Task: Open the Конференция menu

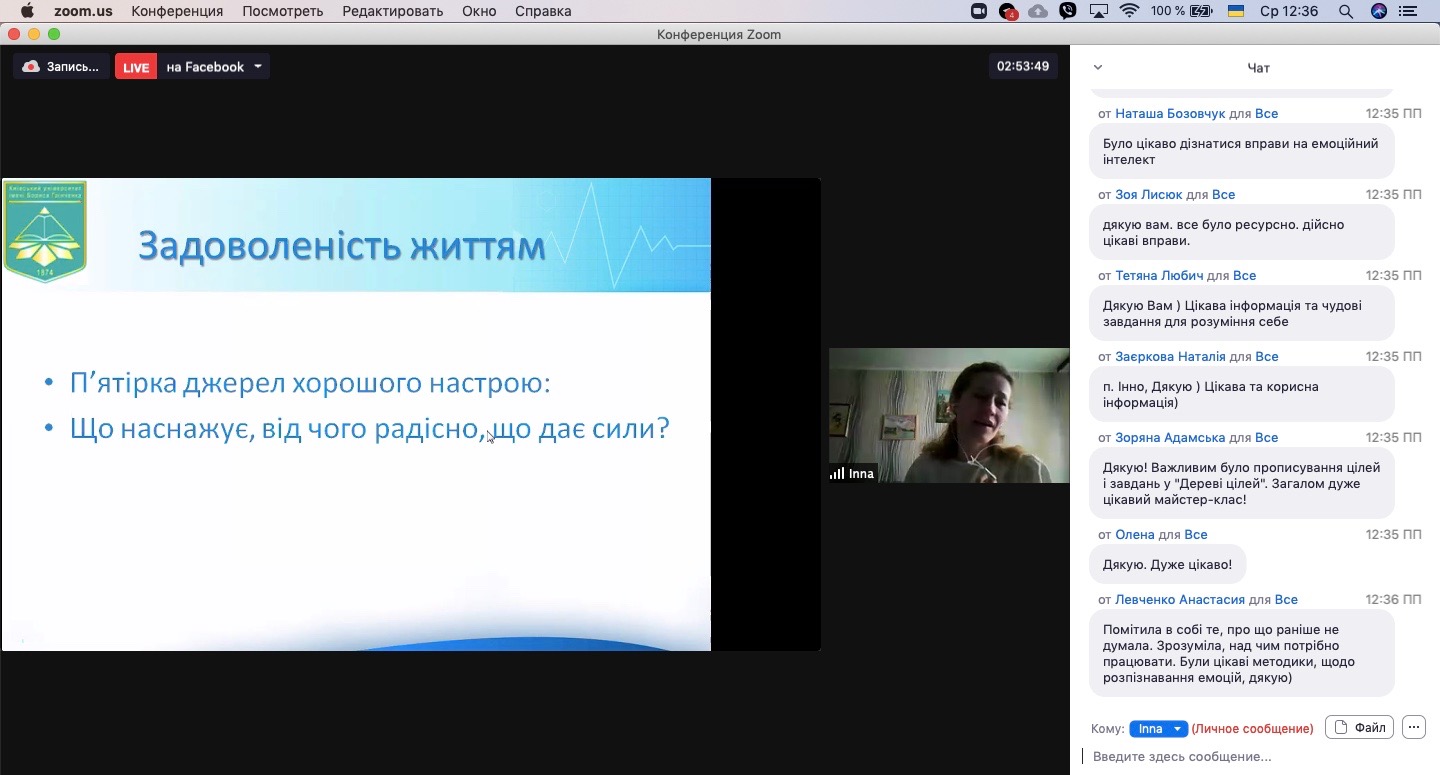Action: coord(177,11)
